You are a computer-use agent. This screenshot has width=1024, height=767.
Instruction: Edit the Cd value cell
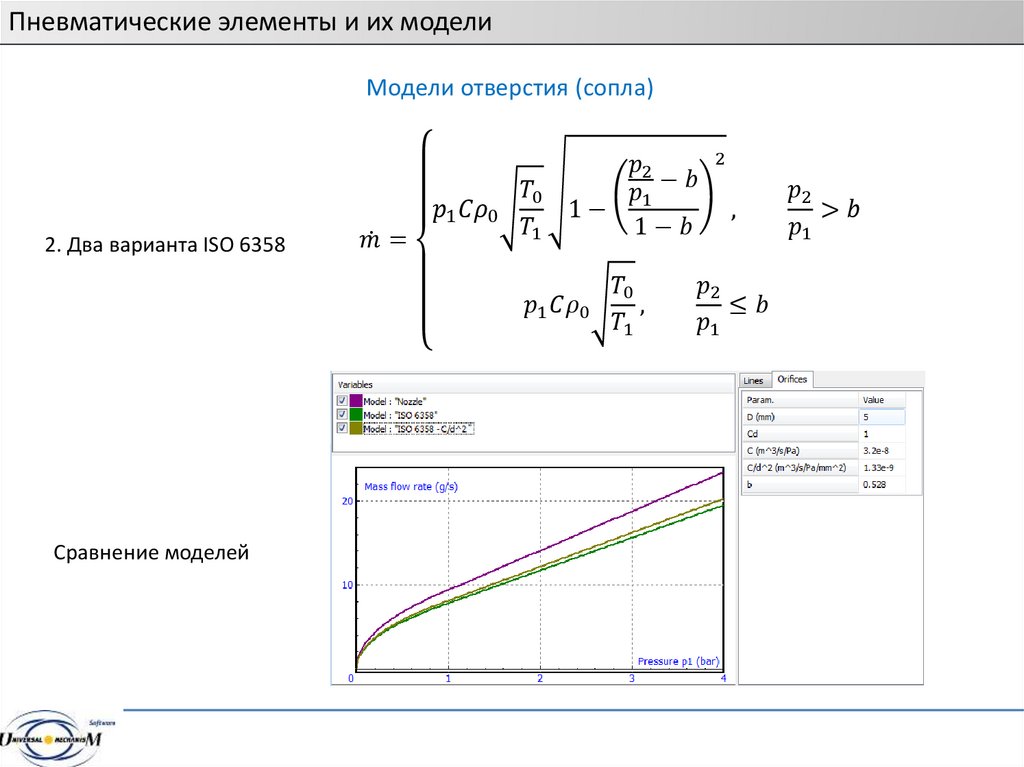coord(882,434)
